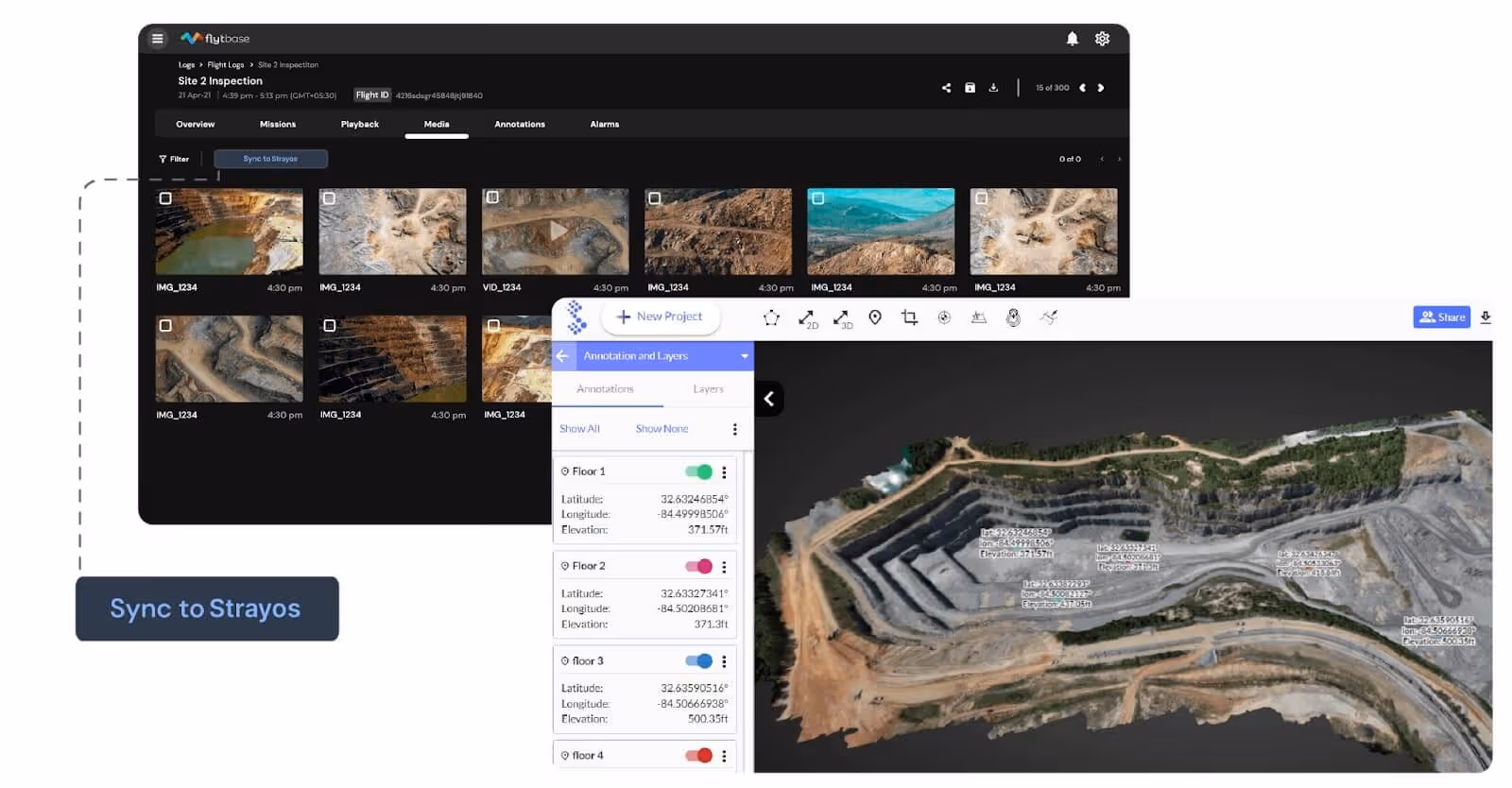Select the line graph pen tool
This screenshot has width=1512, height=788.
[1048, 317]
